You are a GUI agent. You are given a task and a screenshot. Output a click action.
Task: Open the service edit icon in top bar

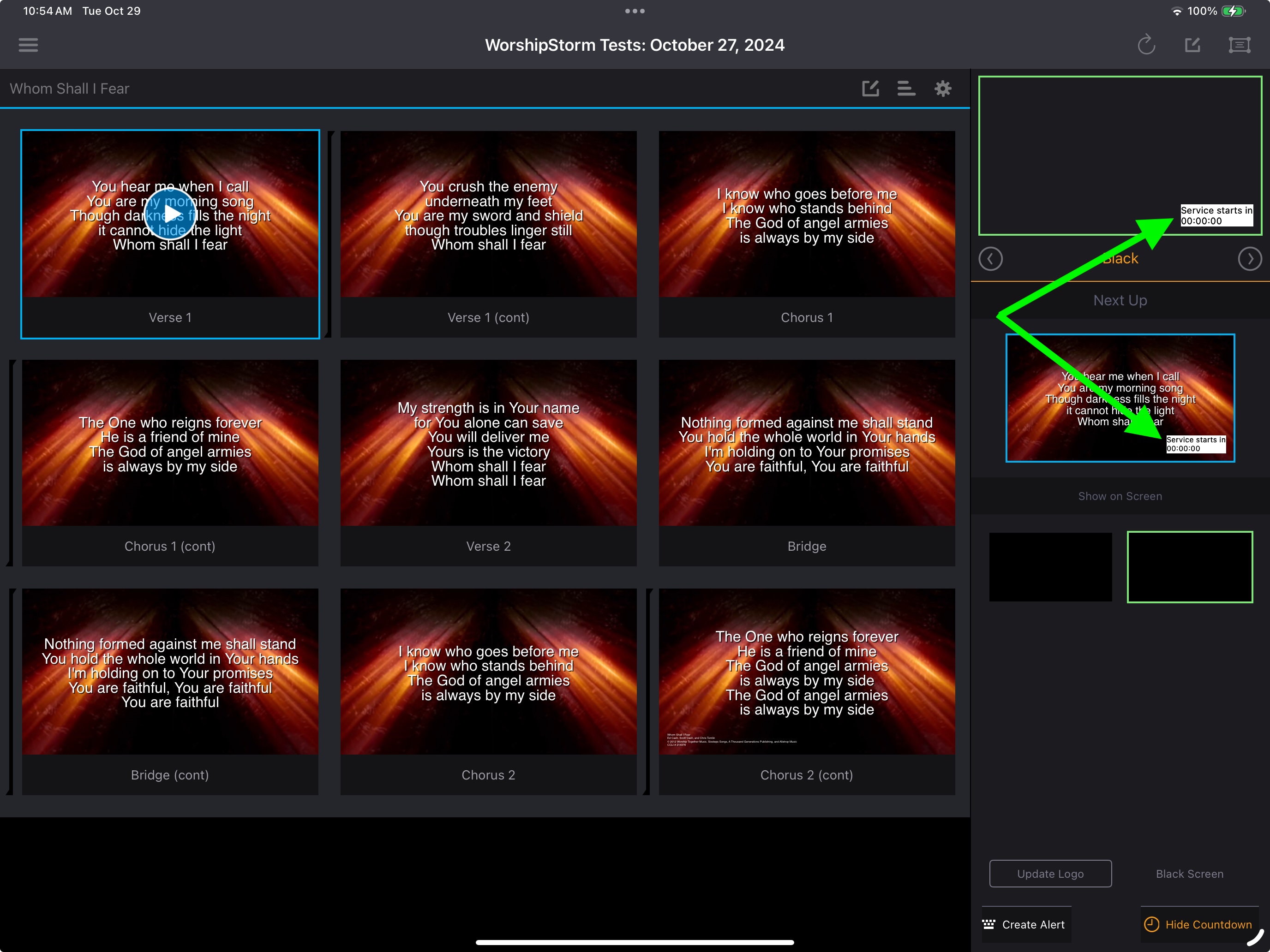(1192, 45)
